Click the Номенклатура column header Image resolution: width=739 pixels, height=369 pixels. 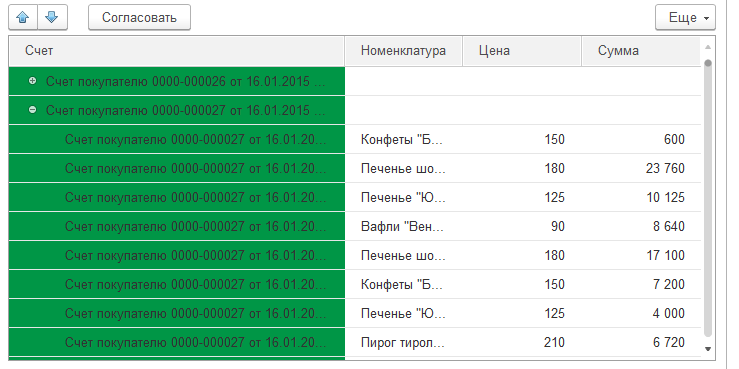(x=403, y=51)
